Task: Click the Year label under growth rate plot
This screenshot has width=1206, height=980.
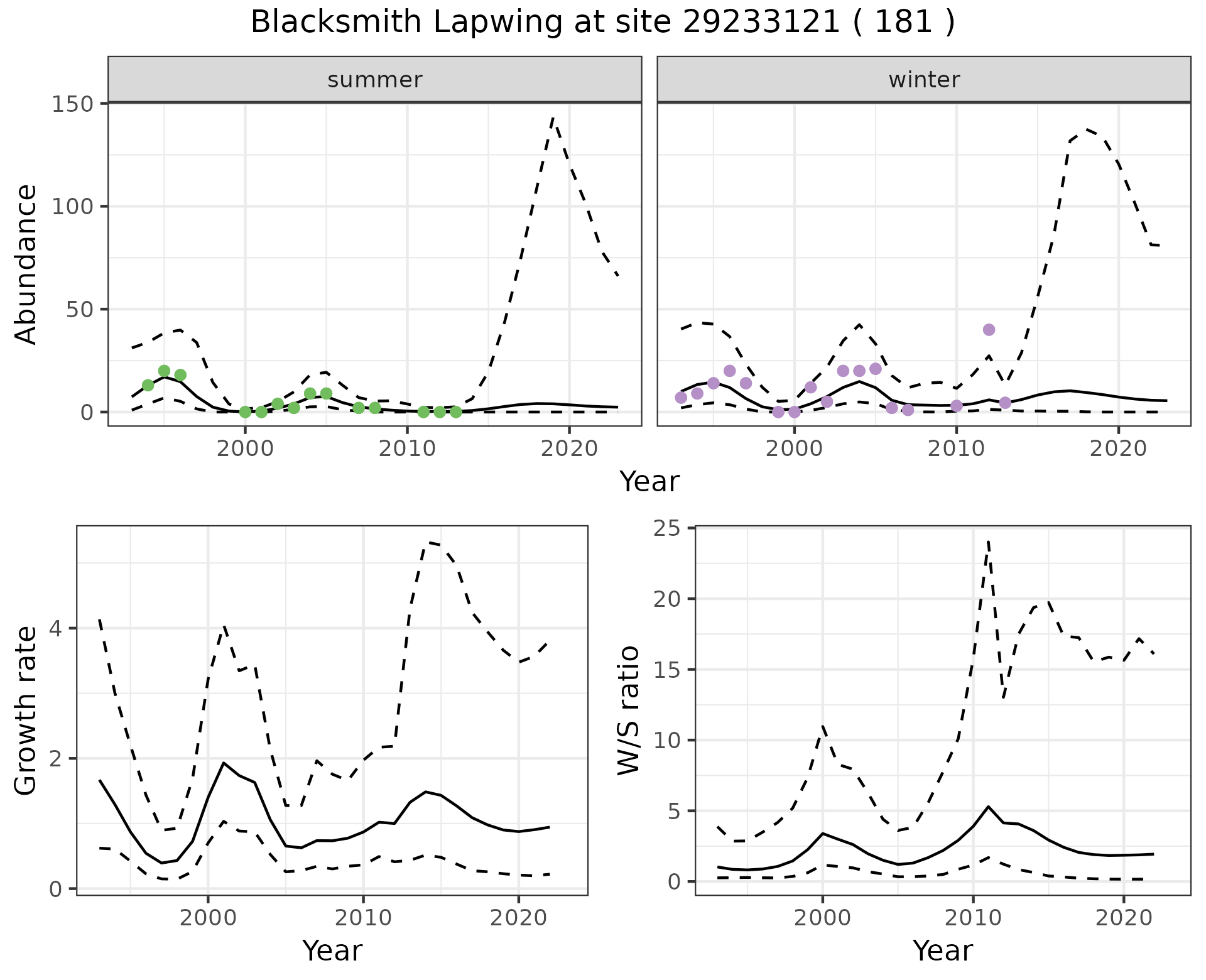Action: [332, 950]
